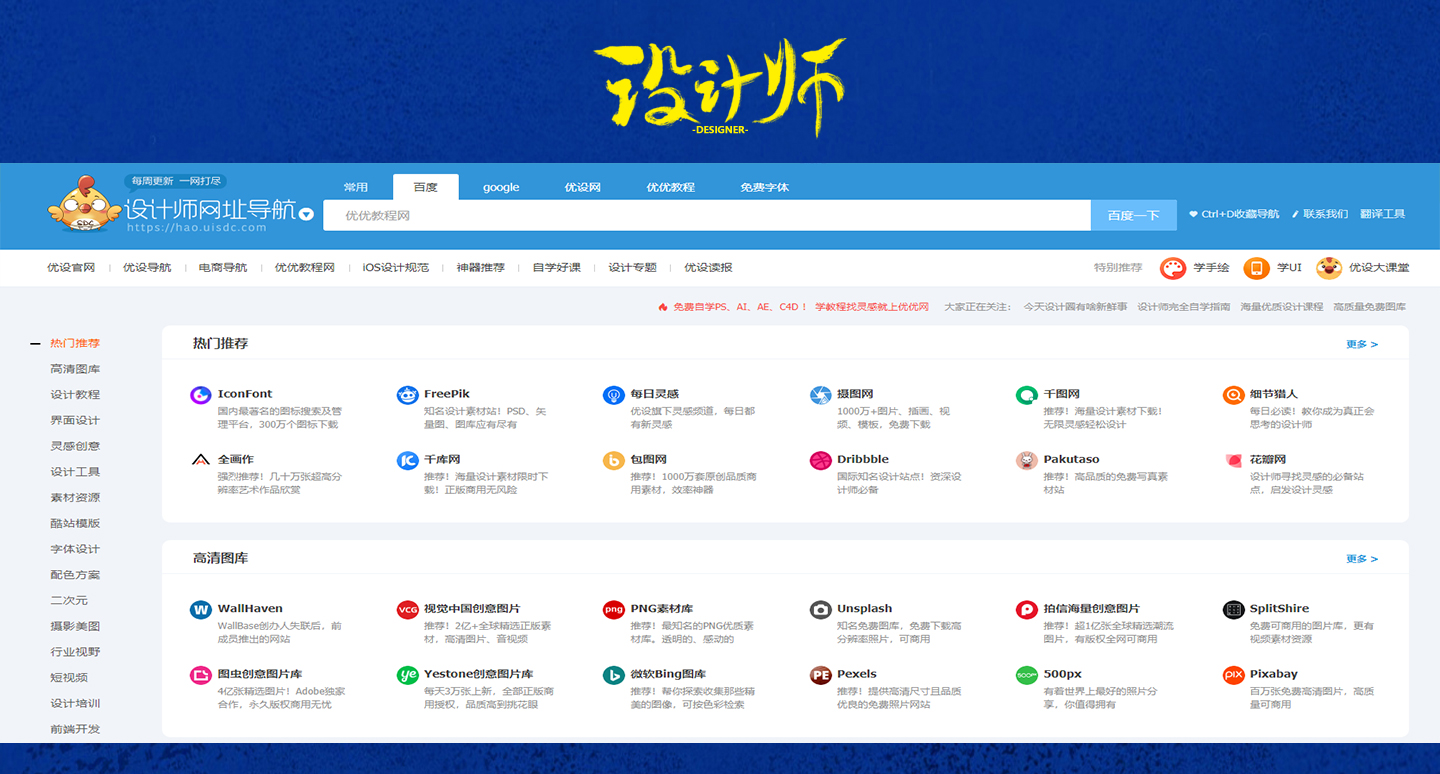
Task: Open the Pakutaso face icon
Action: (1026, 461)
